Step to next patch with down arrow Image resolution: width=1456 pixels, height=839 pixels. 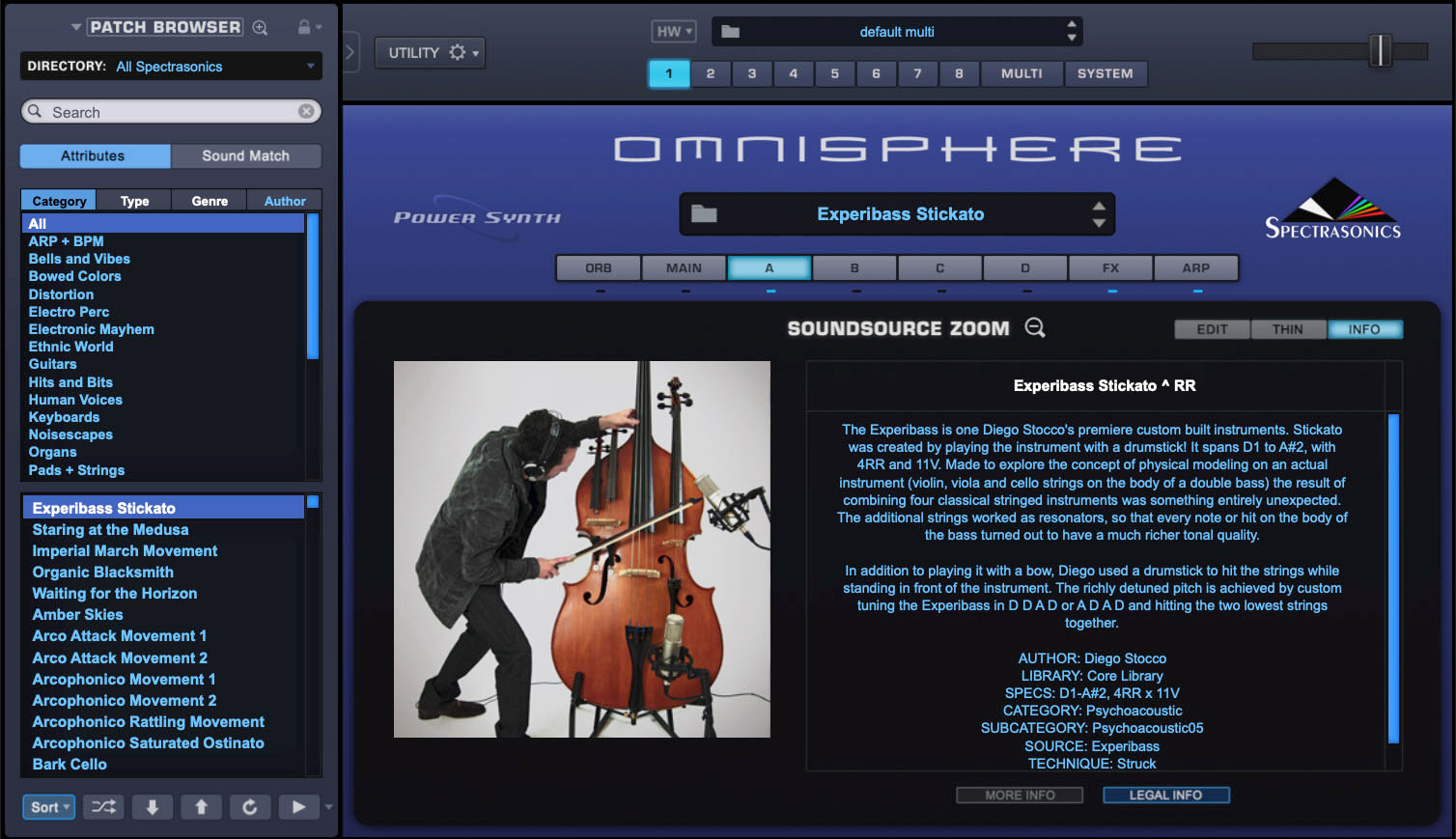[x=153, y=807]
